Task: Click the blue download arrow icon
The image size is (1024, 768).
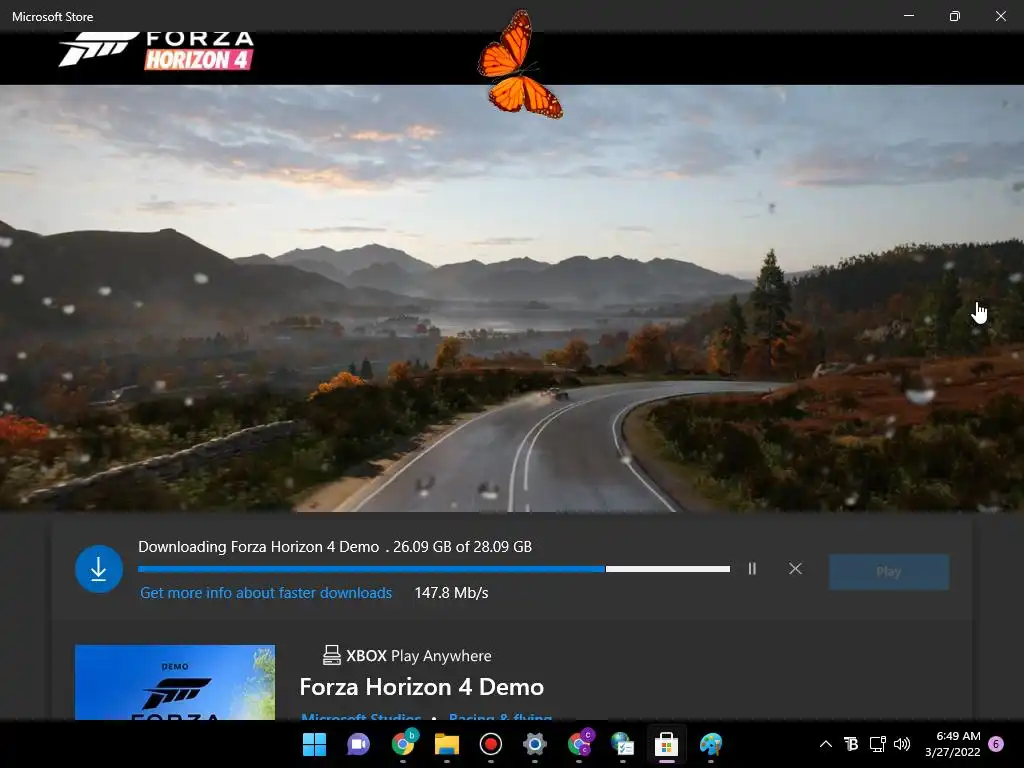Action: (x=99, y=569)
